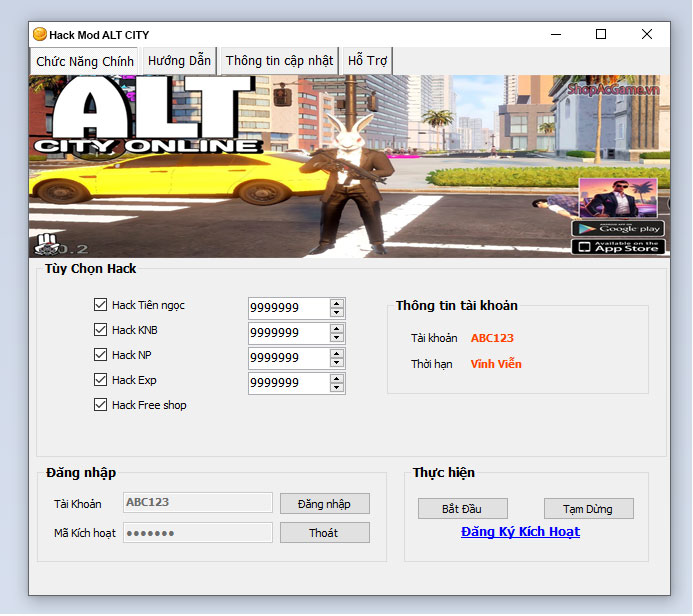Increase Hack Tiên ngọc value with up arrow

(x=337, y=304)
